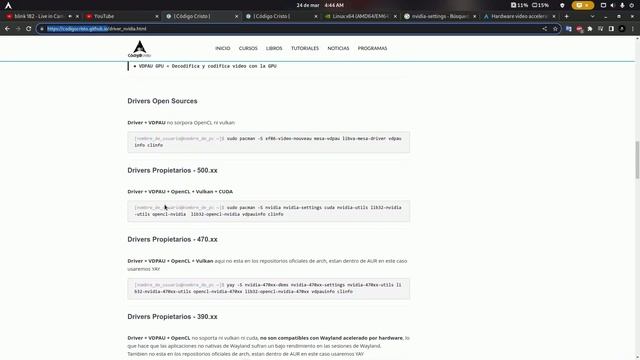The image size is (640, 360).
Task: Go back to the previous page
Action: tap(7, 29)
